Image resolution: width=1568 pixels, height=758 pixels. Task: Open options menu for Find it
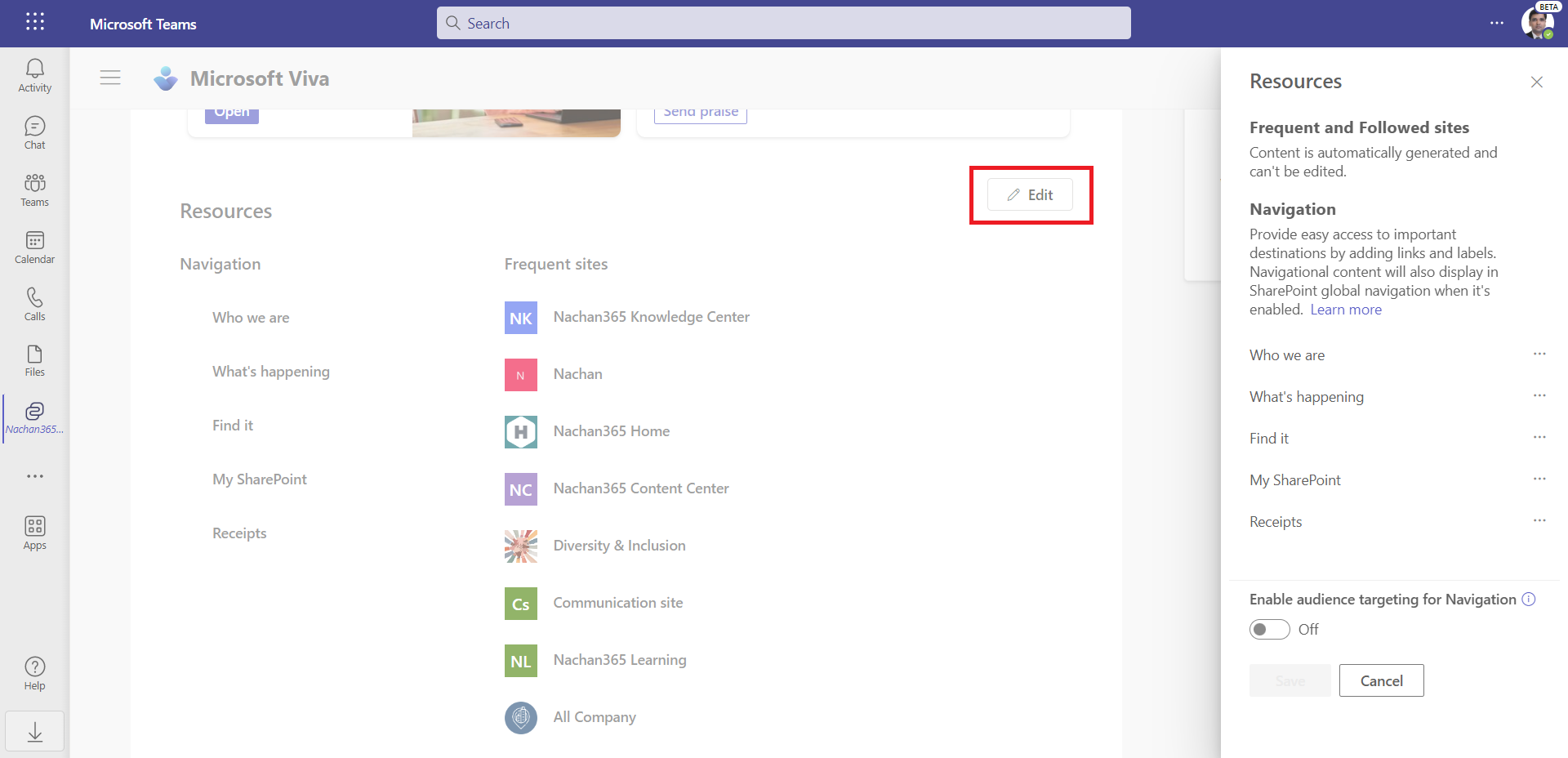[1539, 437]
